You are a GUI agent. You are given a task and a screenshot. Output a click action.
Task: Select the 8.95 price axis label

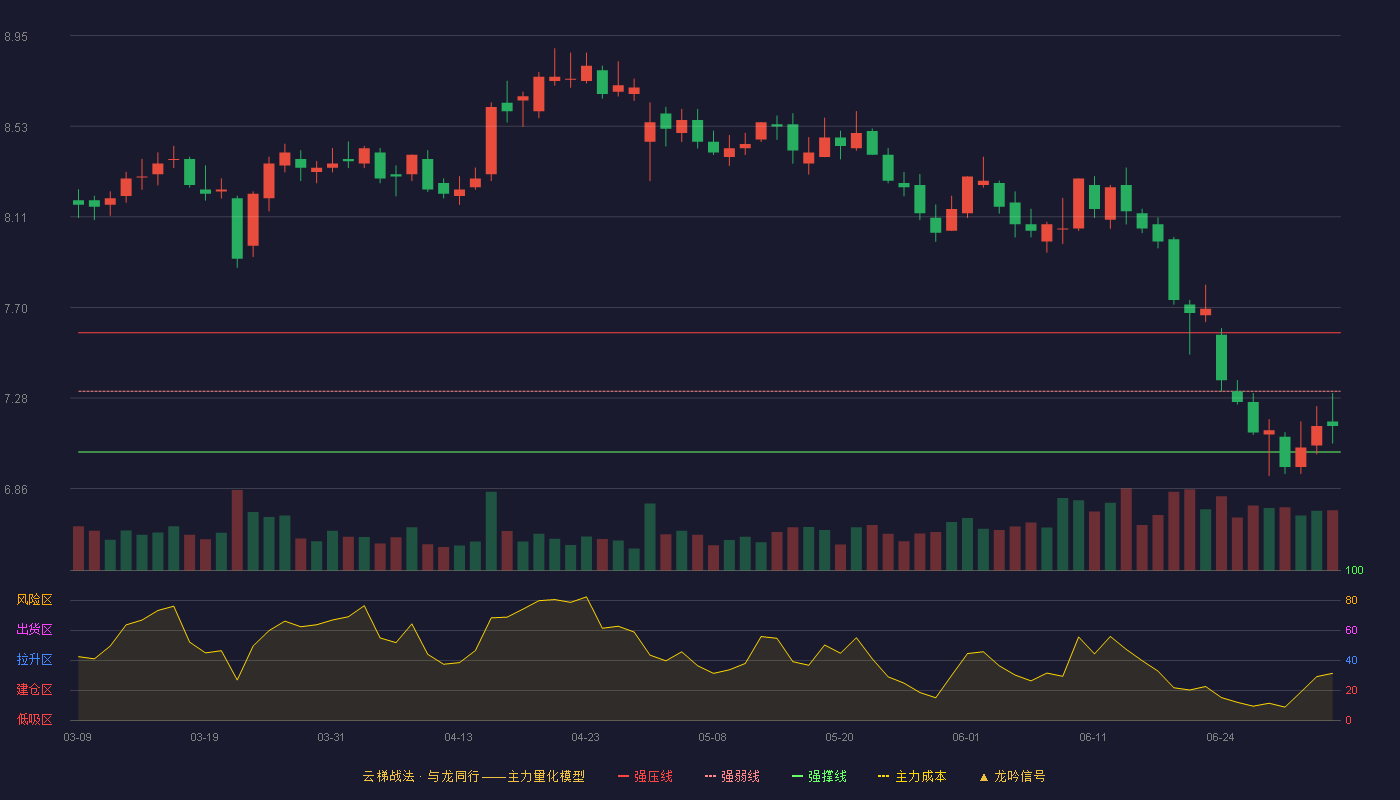point(16,37)
